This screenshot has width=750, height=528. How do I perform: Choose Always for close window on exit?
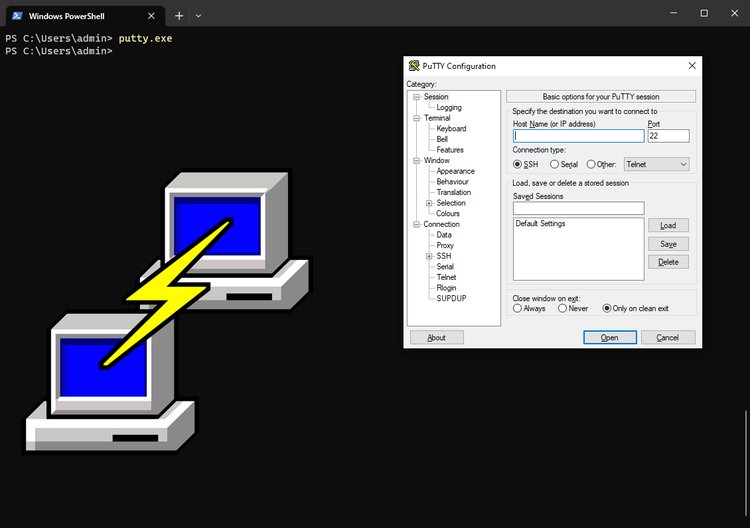point(517,308)
